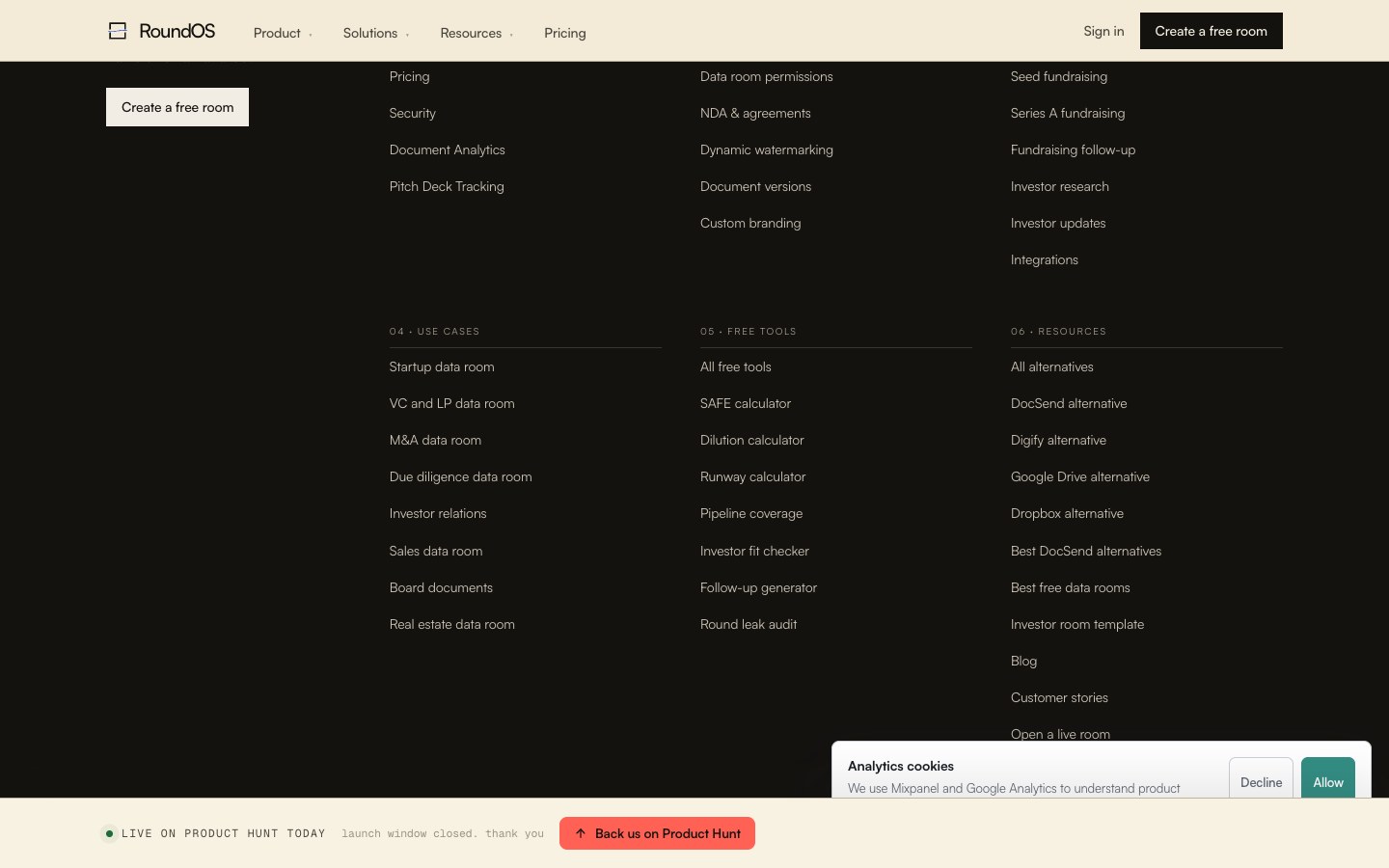
Task: Click the black Create a free room header button
Action: (x=1212, y=31)
